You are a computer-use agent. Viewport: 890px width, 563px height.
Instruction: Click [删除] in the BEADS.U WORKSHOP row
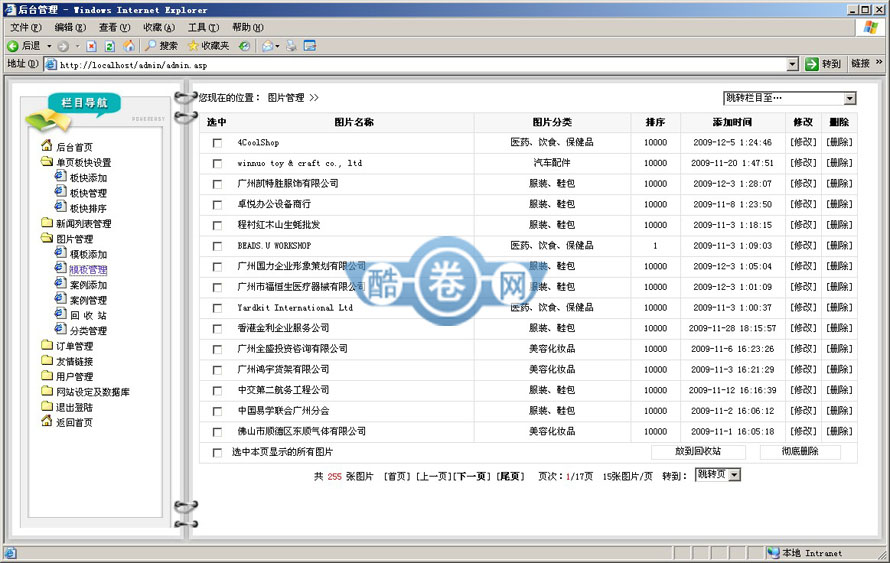point(839,246)
